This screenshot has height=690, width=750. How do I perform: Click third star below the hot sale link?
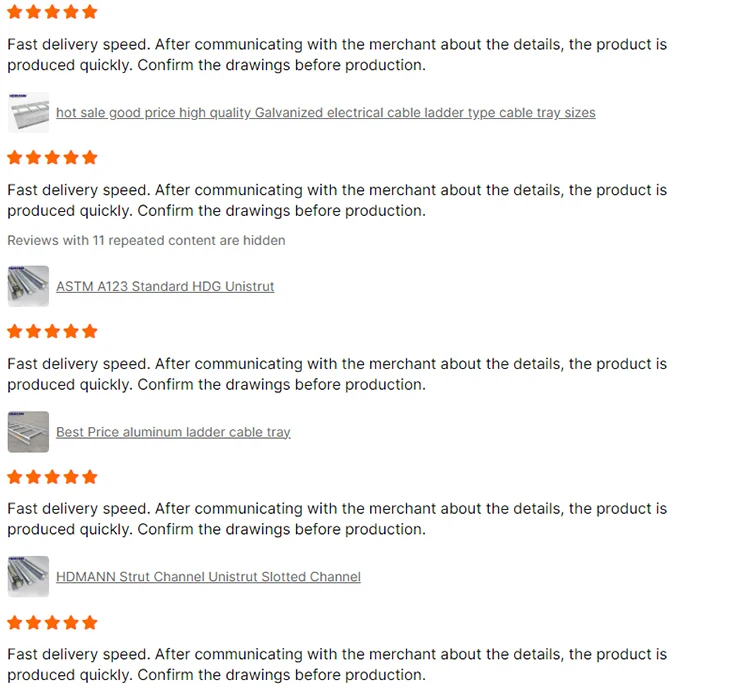(x=52, y=157)
